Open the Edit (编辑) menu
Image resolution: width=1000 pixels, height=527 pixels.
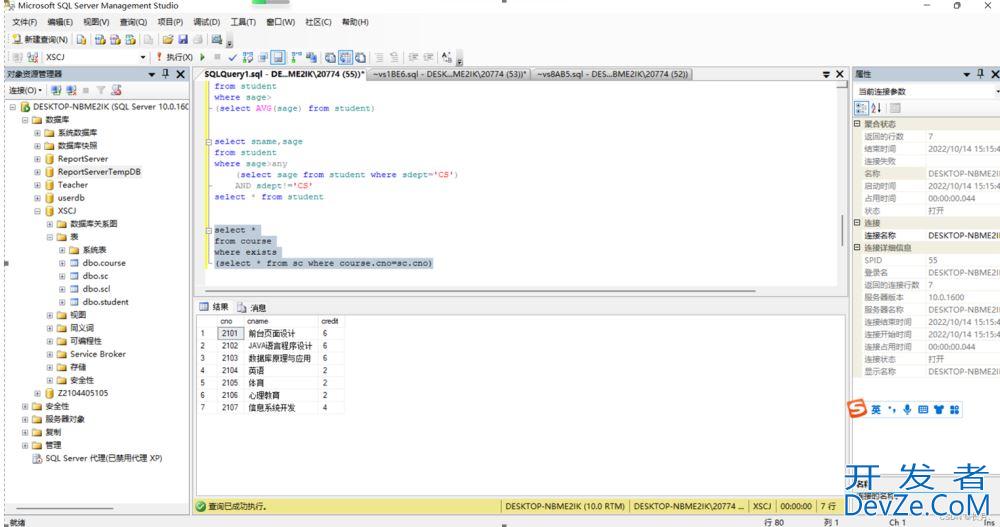tap(60, 22)
